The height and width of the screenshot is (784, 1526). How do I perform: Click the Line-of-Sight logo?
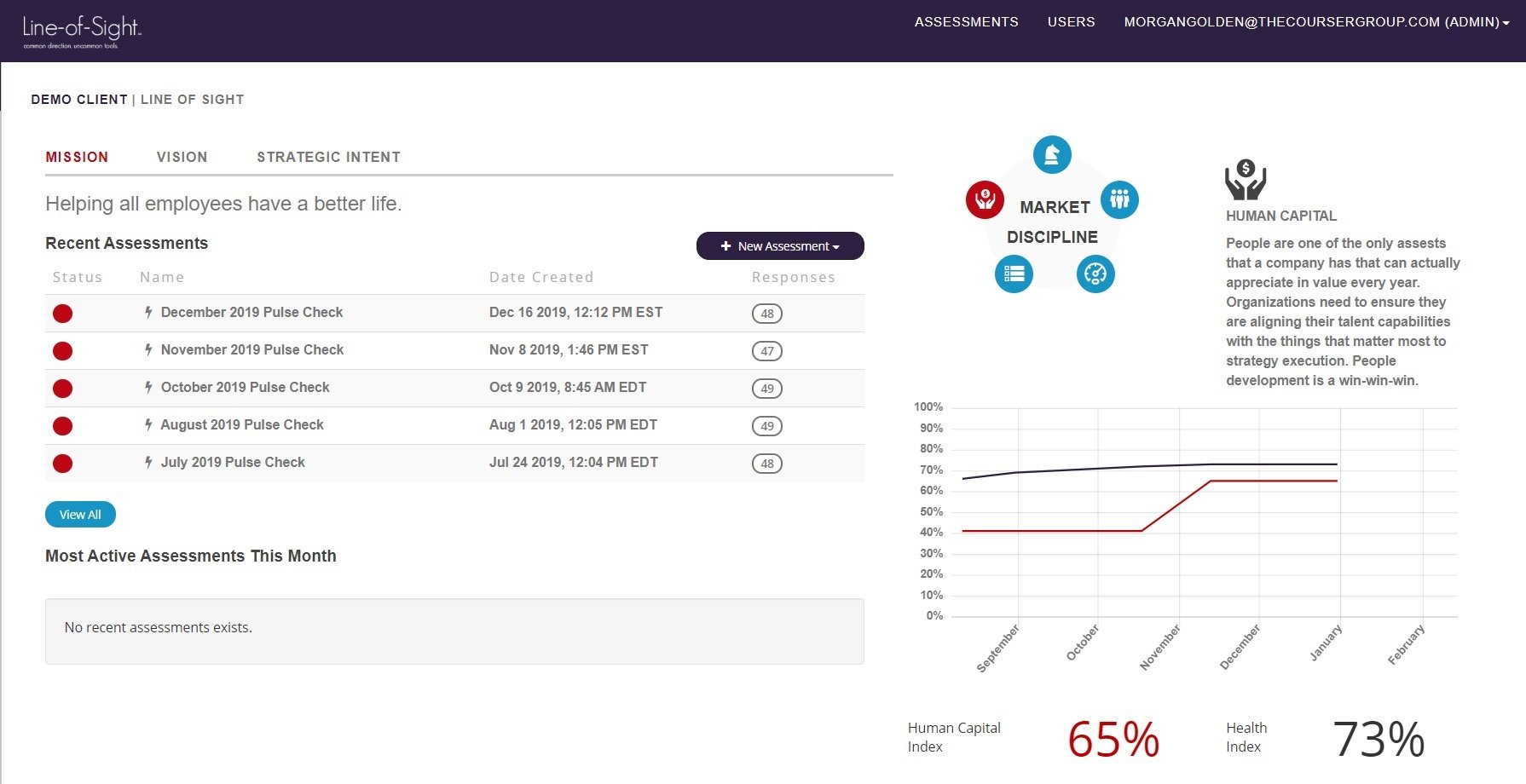pos(82,32)
